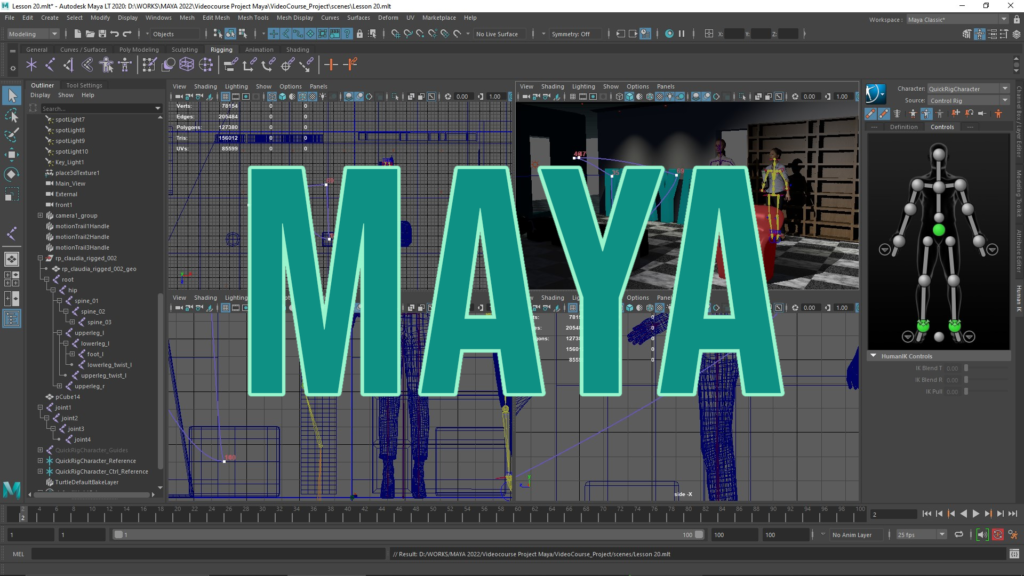Click the Set Key shelf icon
Viewport: 1024px width, 576px height.
pos(330,65)
